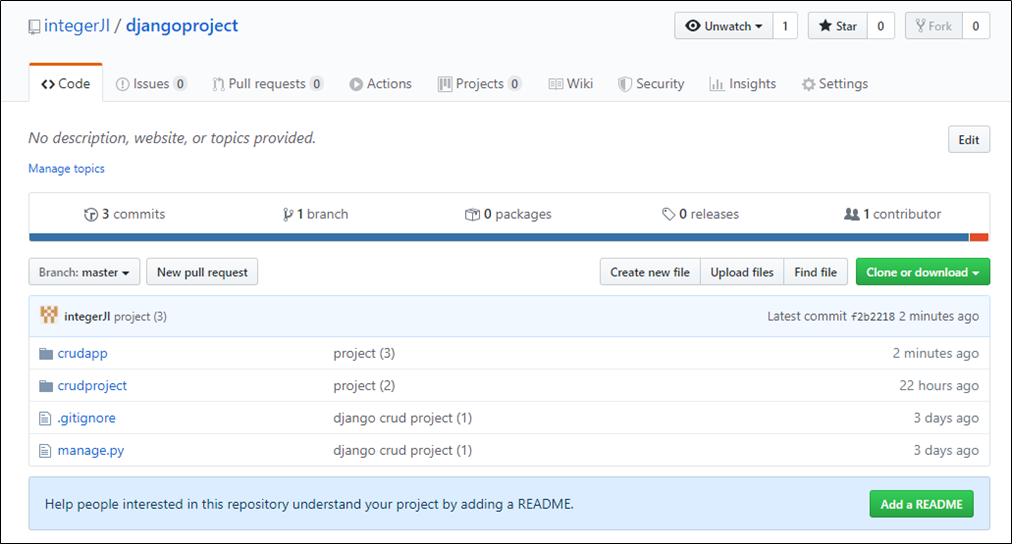
Task: View 0 packages link
Action: pos(509,214)
